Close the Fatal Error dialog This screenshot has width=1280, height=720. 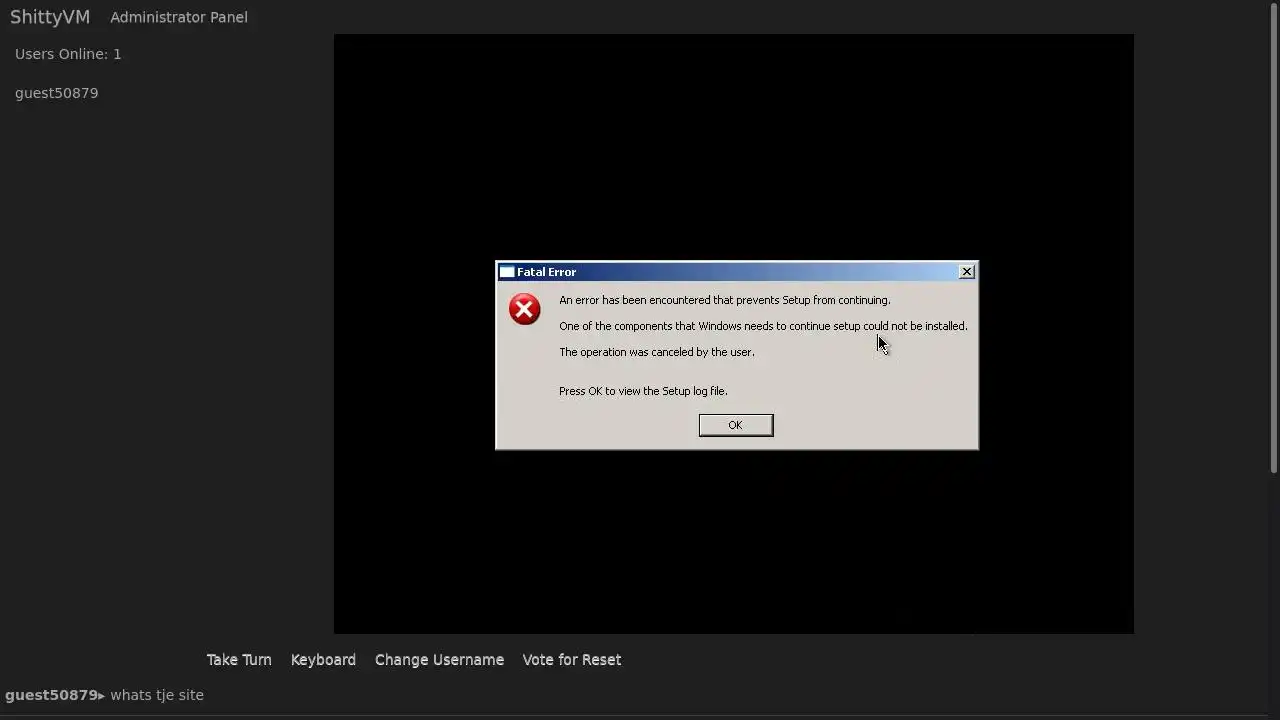point(966,272)
